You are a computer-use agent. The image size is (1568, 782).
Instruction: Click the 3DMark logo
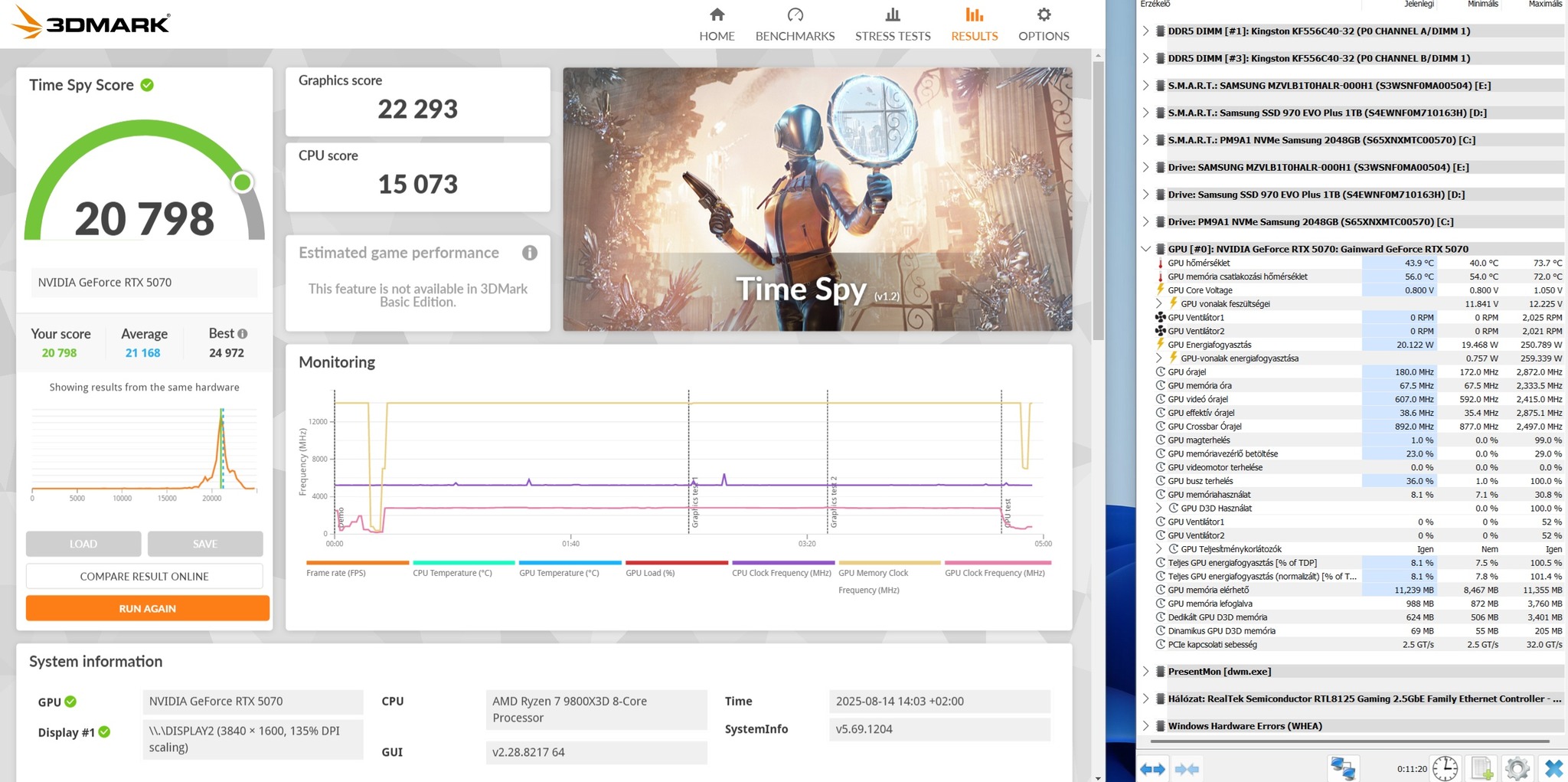pyautogui.click(x=92, y=22)
